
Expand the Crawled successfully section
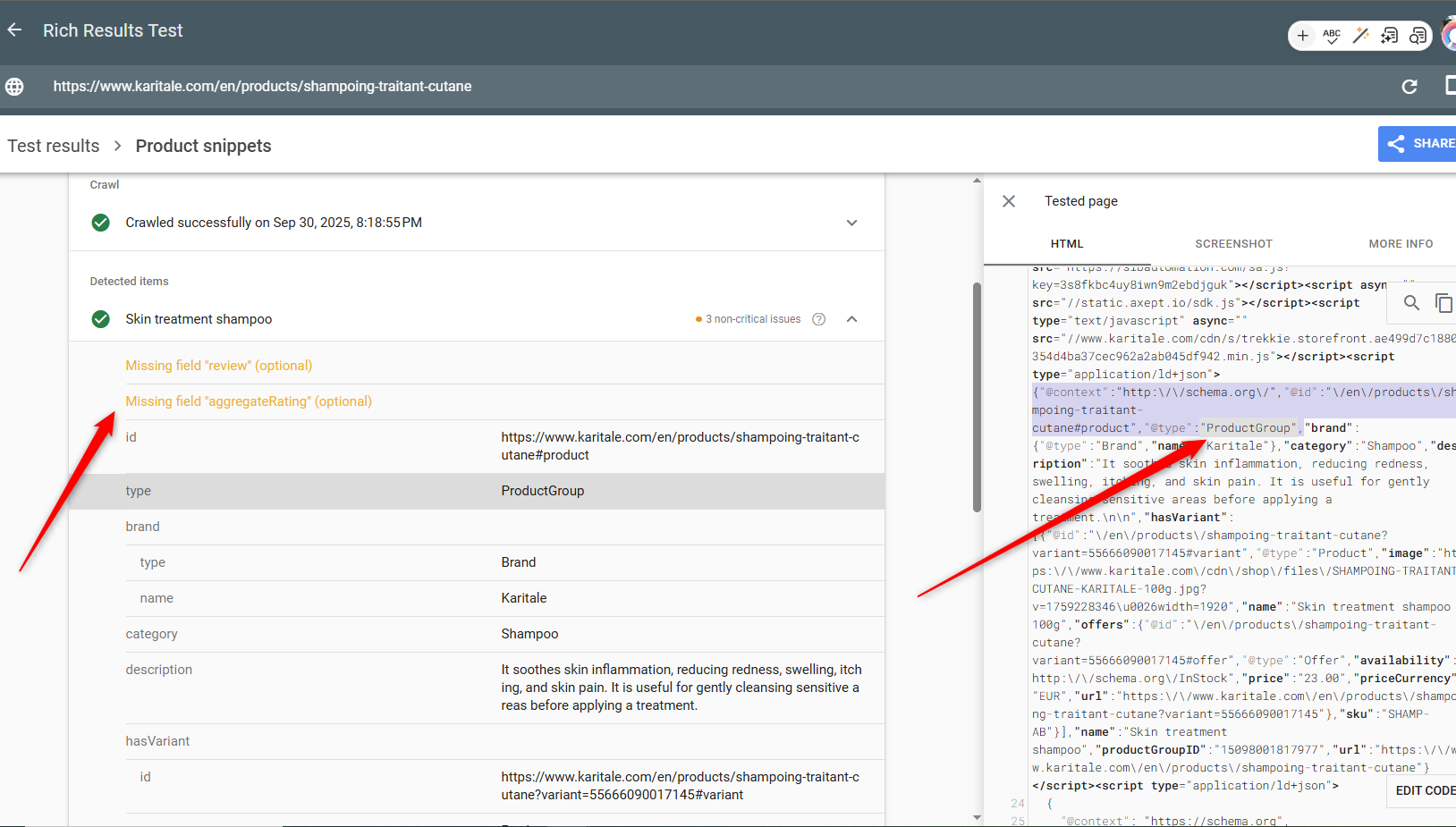click(x=852, y=223)
